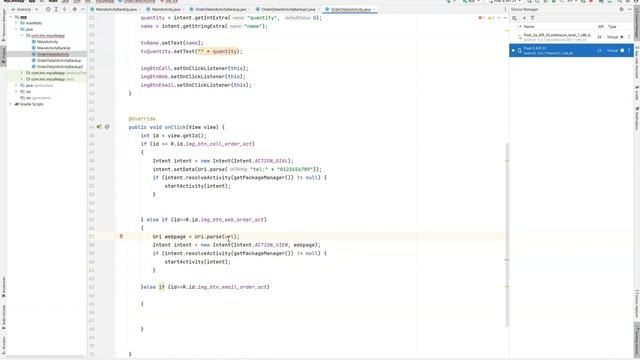640x360 pixels.
Task: Sort devices by Type column header
Action: coord(612,27)
